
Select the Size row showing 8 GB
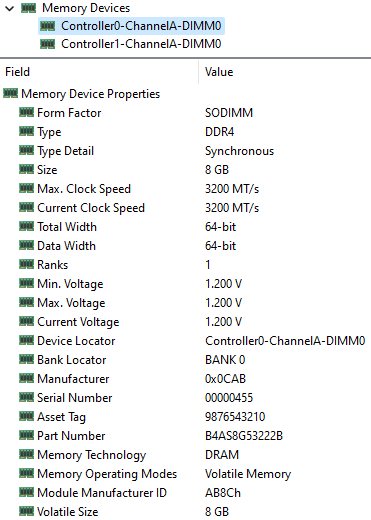(x=185, y=170)
